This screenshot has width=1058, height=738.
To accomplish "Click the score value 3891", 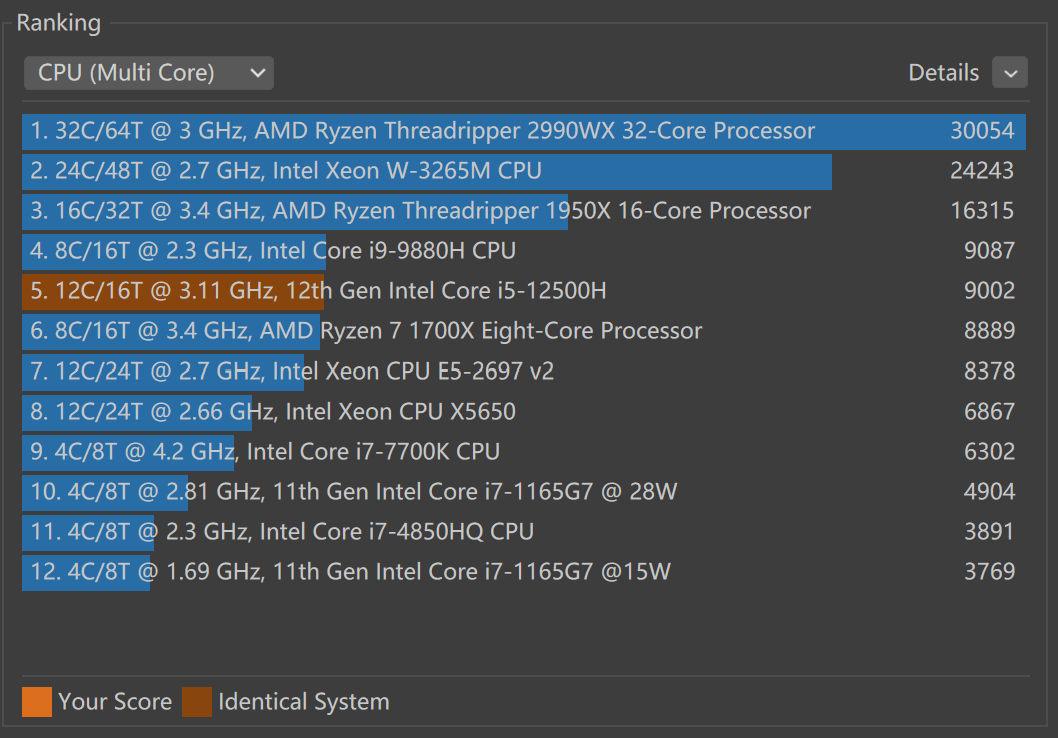I will (989, 532).
